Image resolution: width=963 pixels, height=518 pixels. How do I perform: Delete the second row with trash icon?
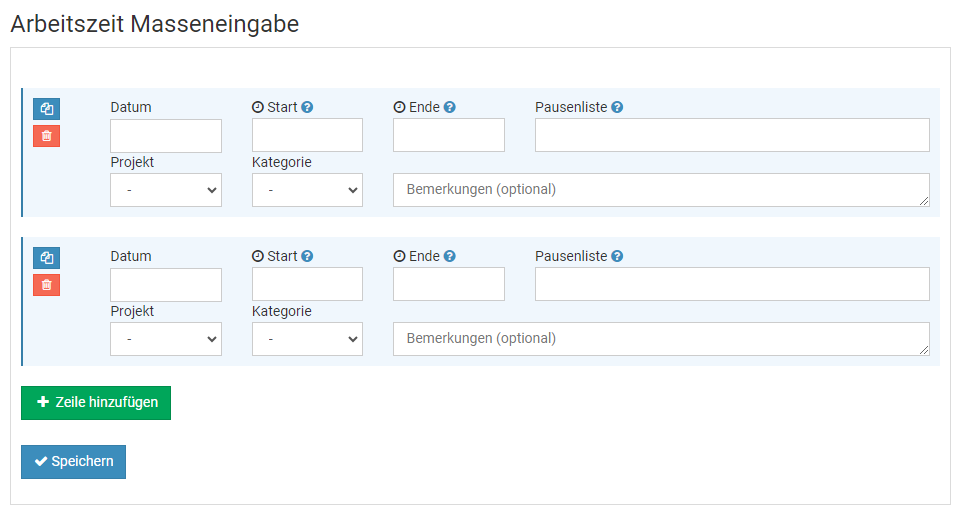[46, 285]
